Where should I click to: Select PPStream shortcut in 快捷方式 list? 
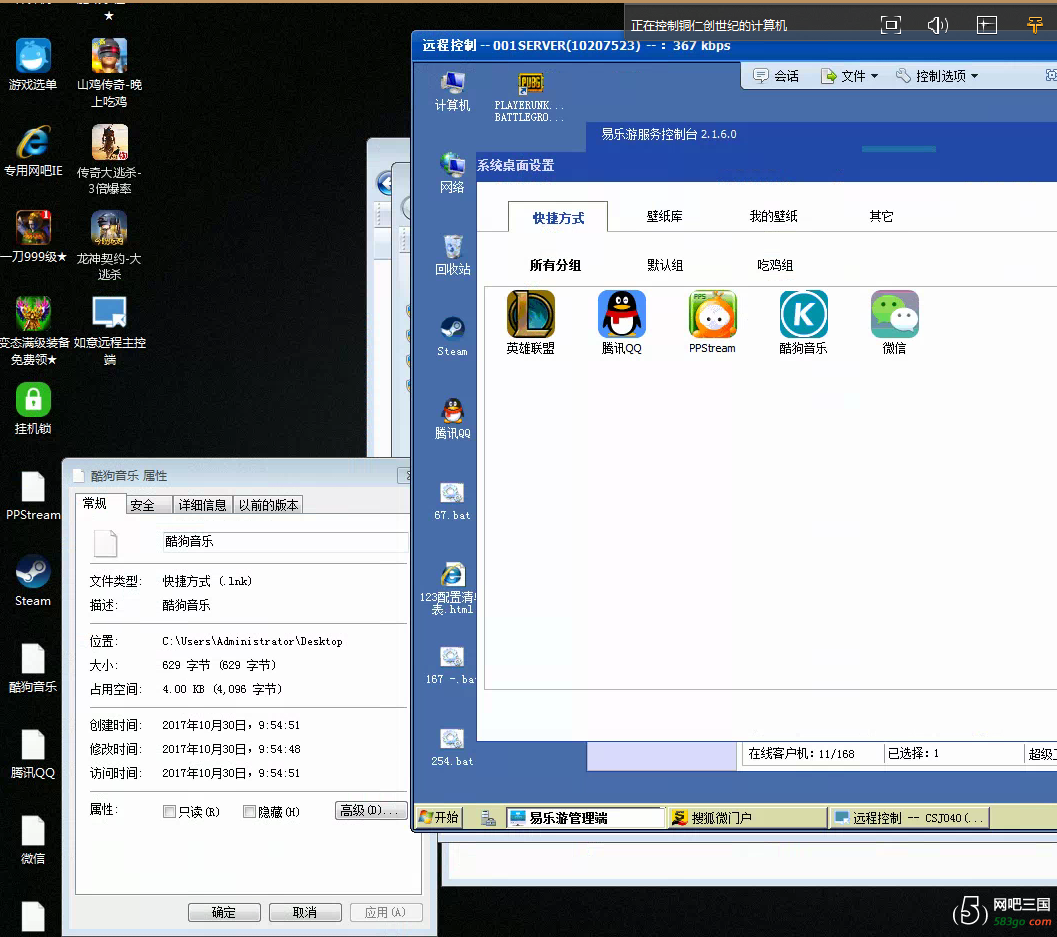pos(713,322)
